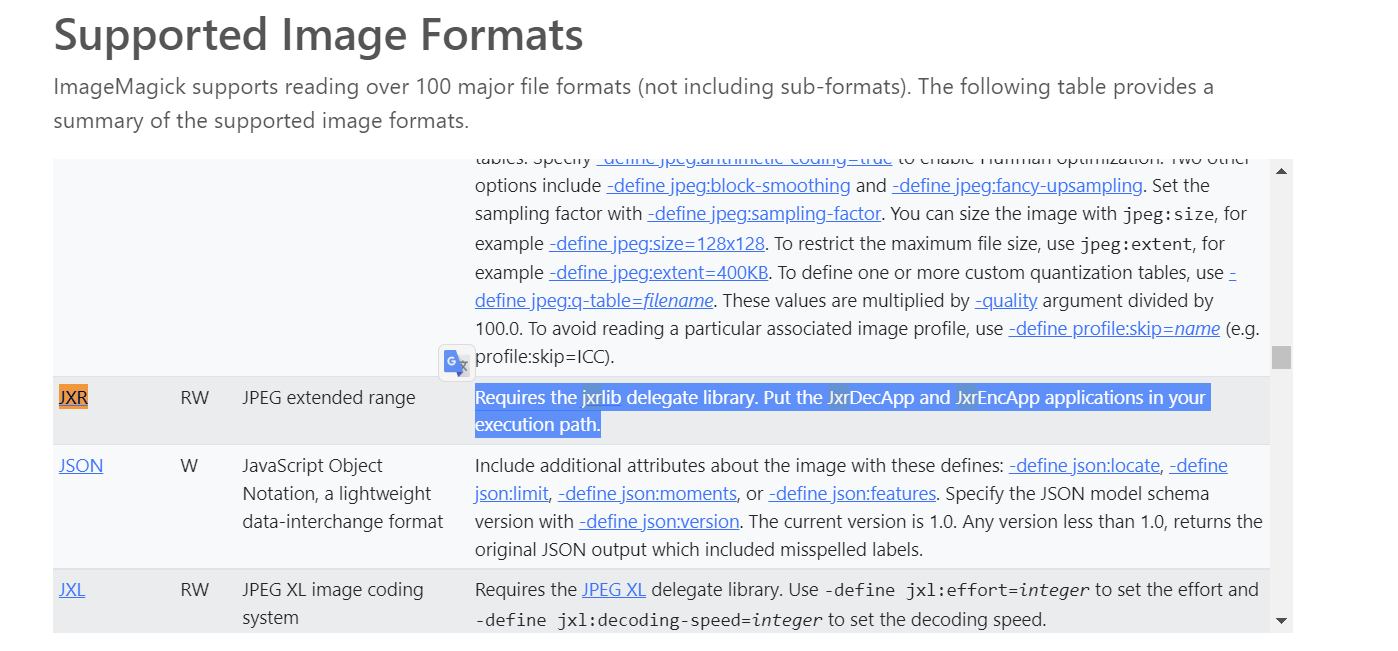Open the -define jpeg:sampling-factor link

[764, 213]
